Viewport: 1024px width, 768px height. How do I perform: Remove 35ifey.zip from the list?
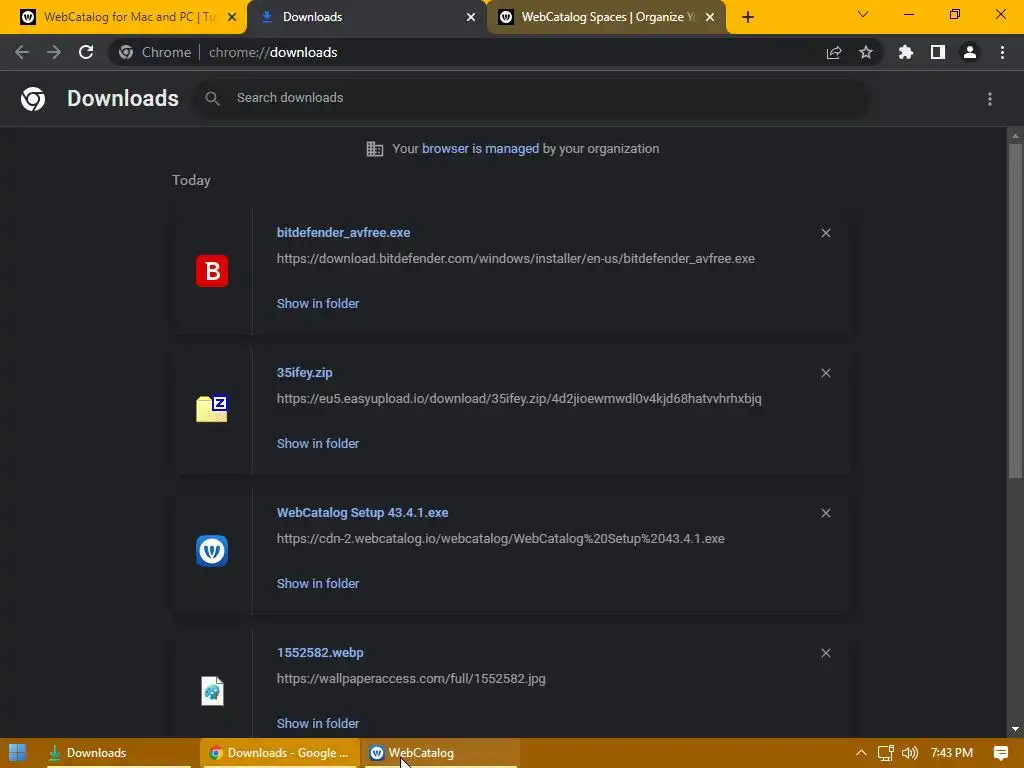pos(826,373)
